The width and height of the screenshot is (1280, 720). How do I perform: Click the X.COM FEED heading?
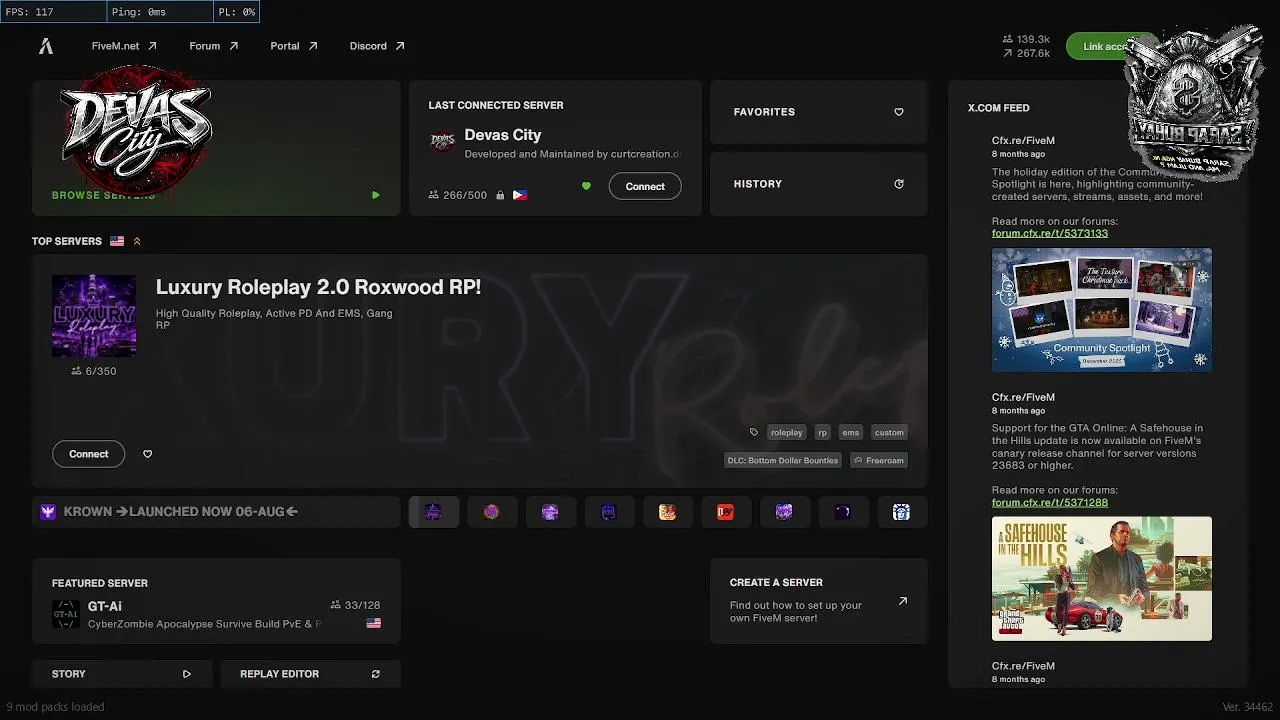[999, 108]
